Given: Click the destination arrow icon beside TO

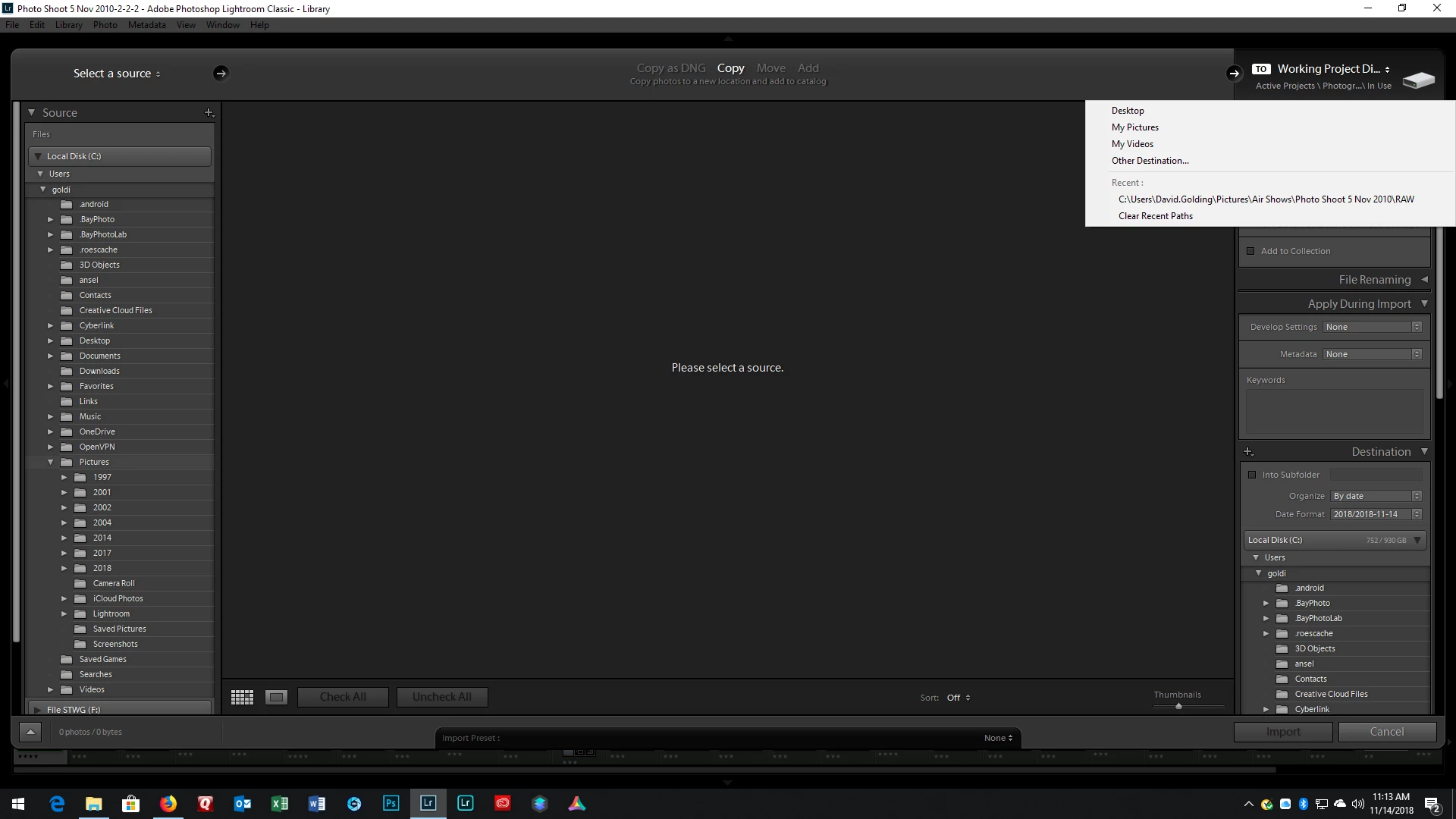Looking at the screenshot, I should pos(1234,74).
